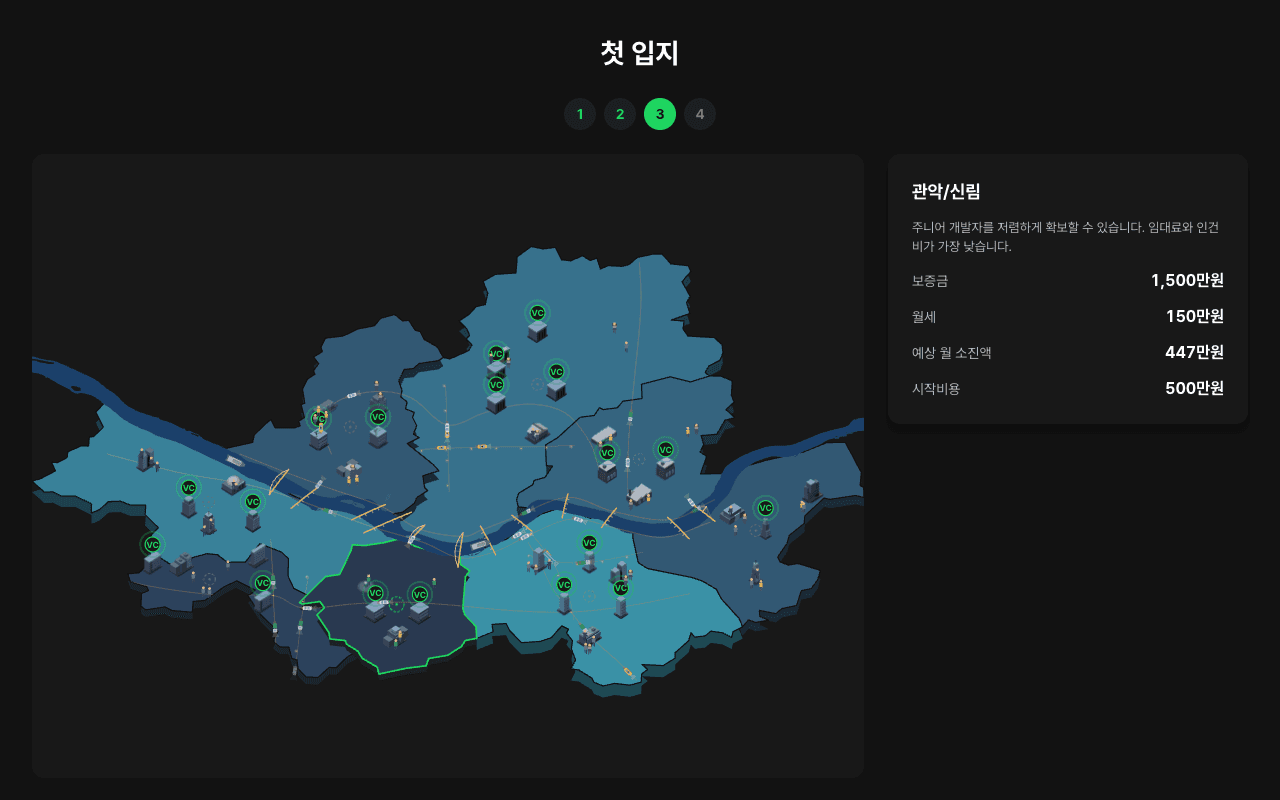Click the 보증금 label
The width and height of the screenshot is (1280, 800).
[930, 281]
